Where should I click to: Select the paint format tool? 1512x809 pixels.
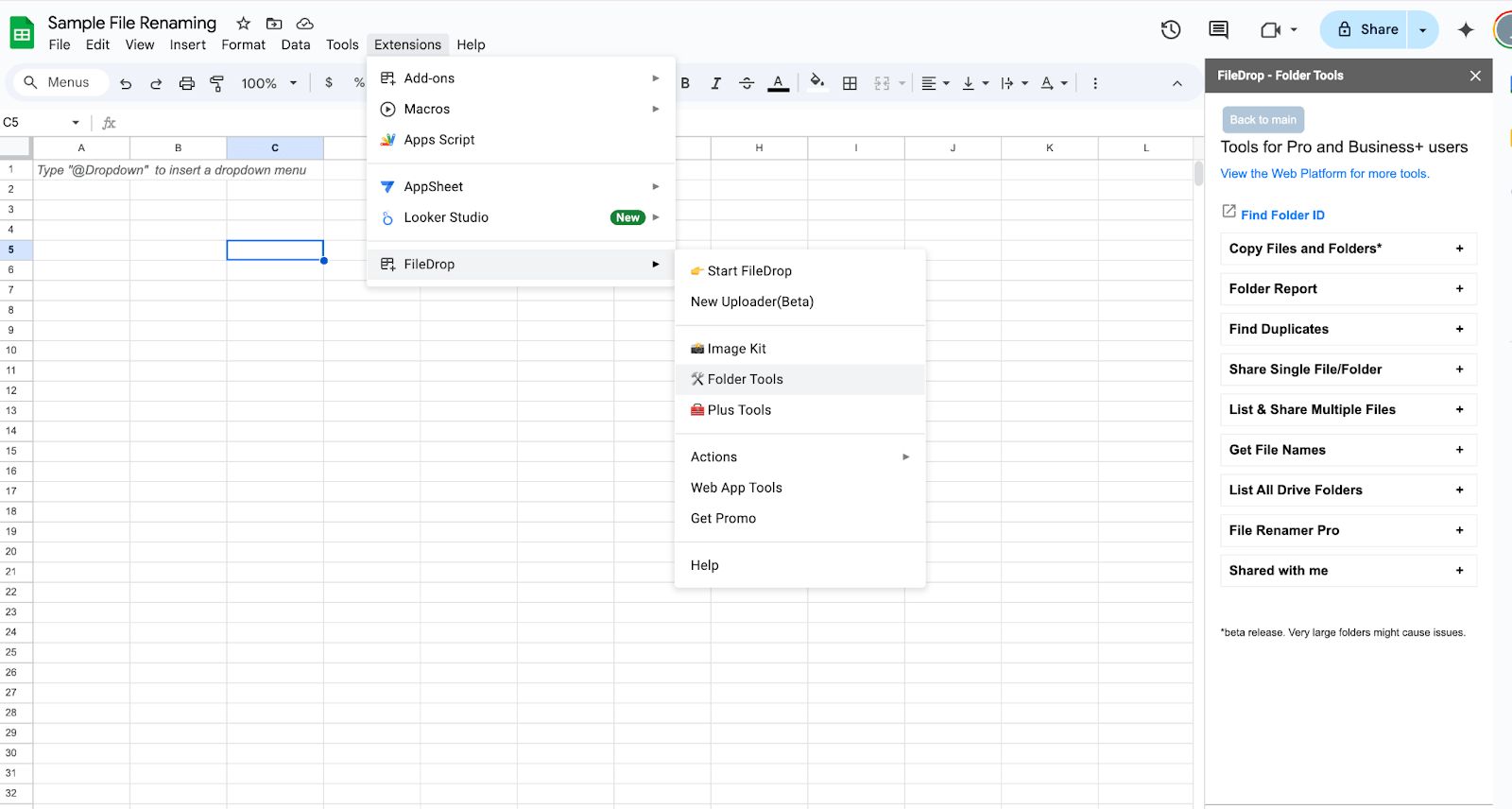[x=217, y=83]
